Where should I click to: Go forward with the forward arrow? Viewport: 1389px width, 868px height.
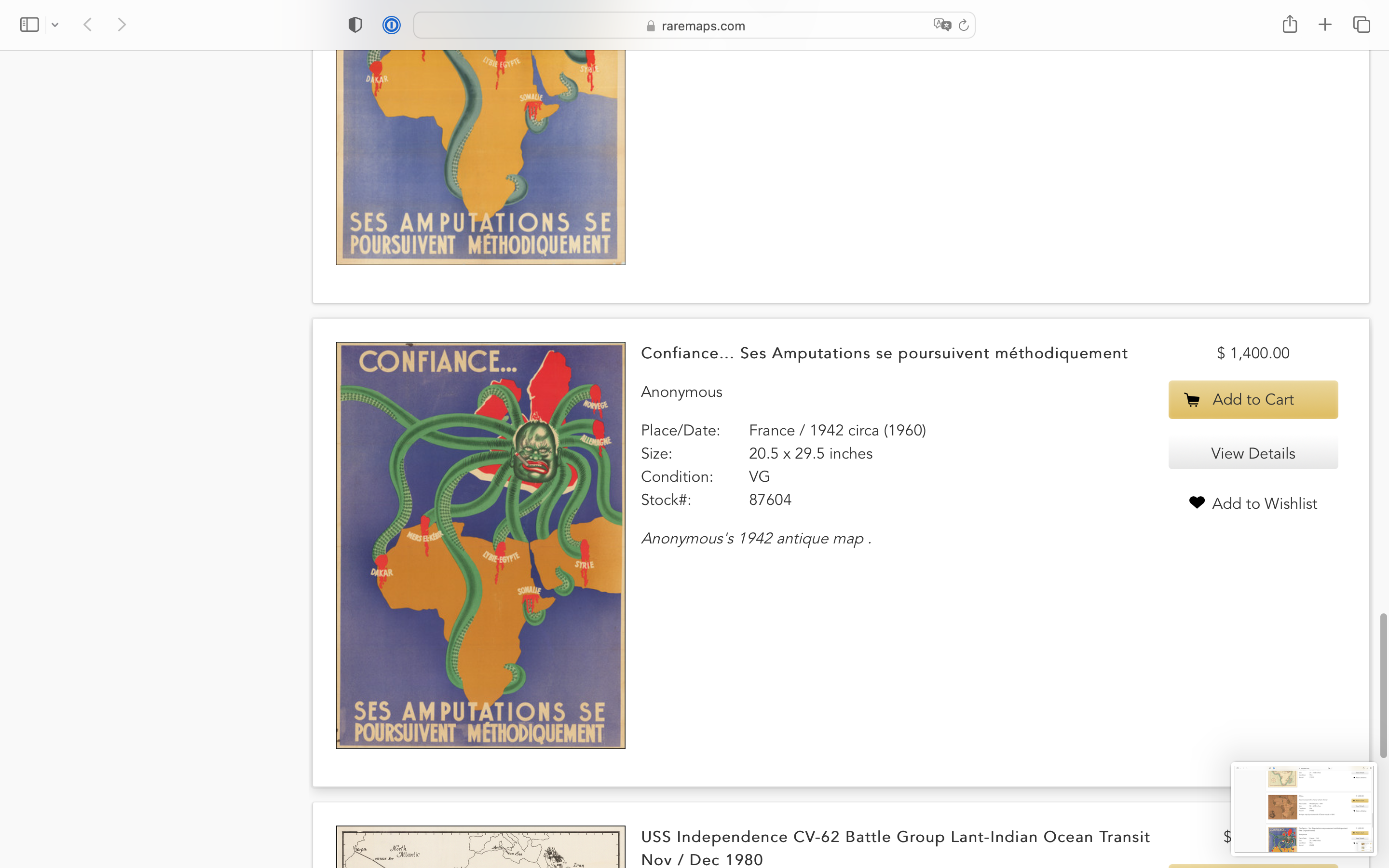122,25
